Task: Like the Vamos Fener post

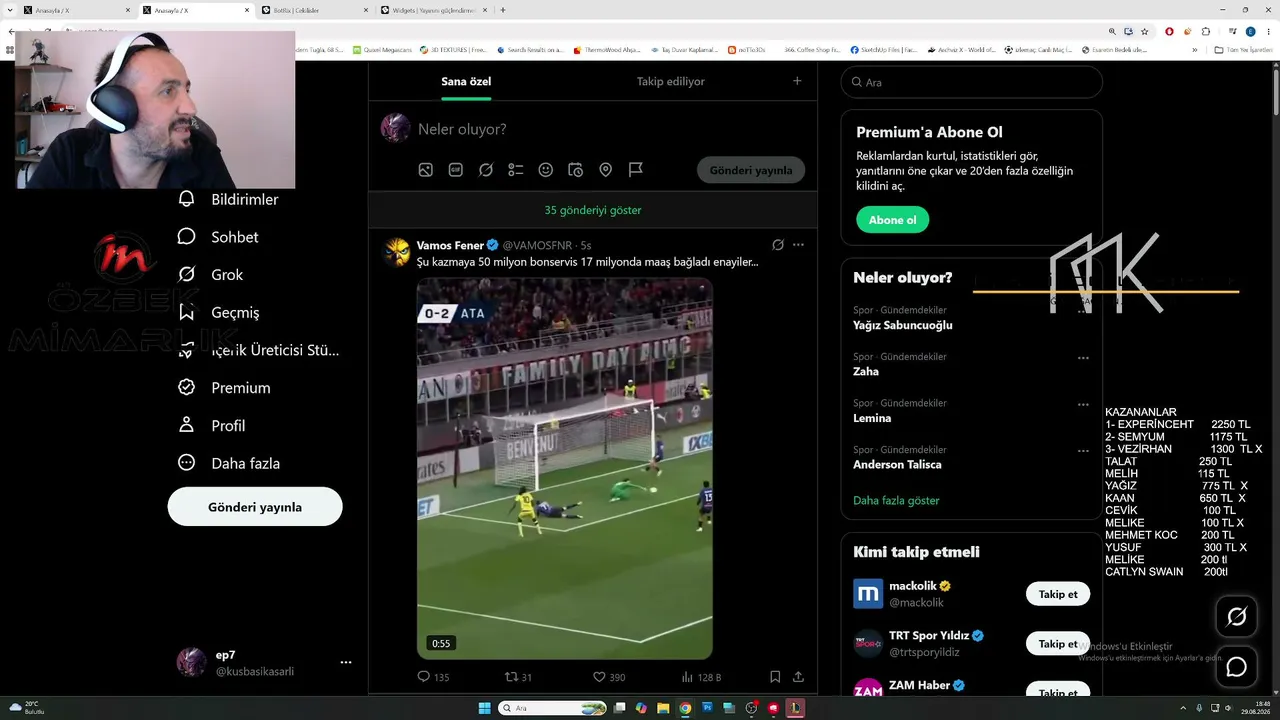Action: point(609,677)
